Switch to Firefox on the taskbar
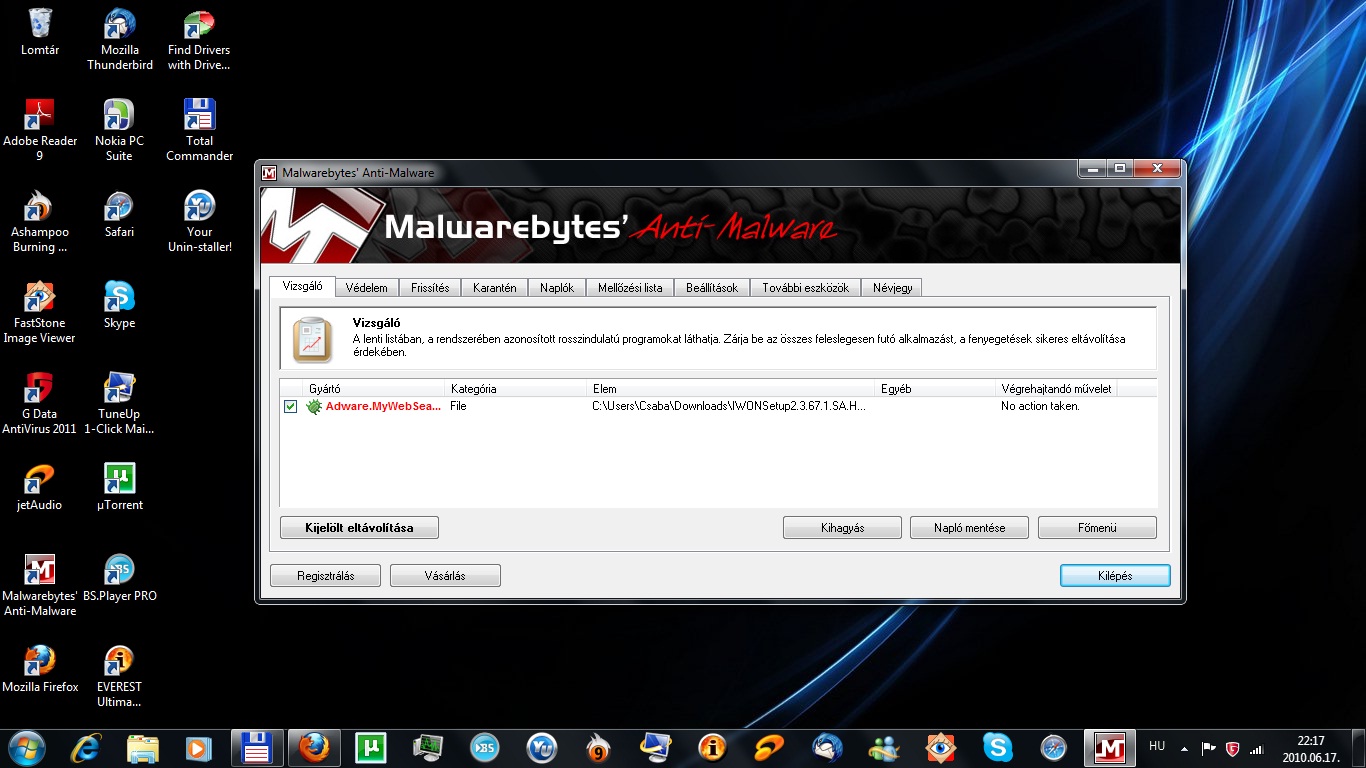Screen dimensions: 1366x768 coord(314,747)
